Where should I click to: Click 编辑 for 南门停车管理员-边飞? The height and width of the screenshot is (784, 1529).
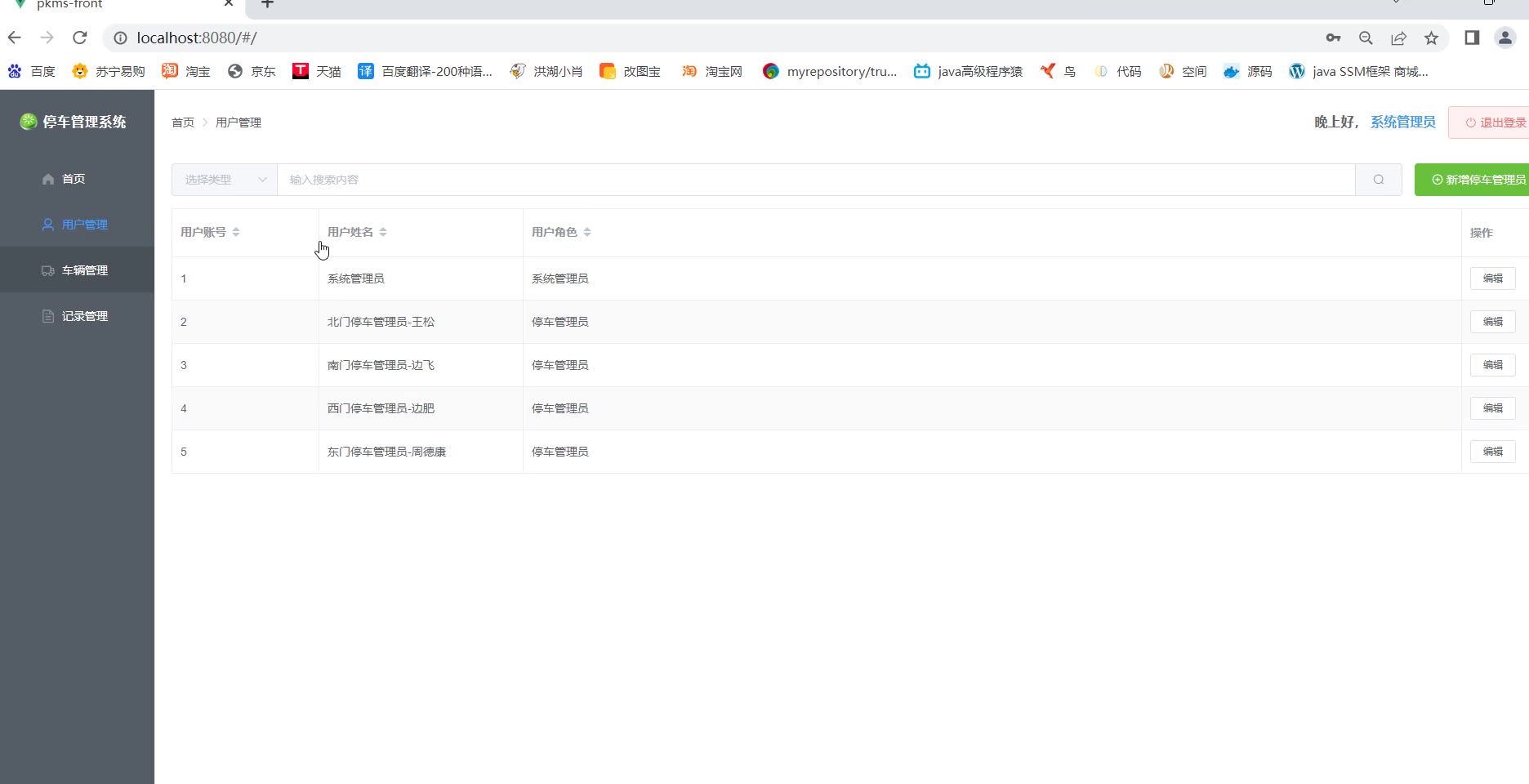pyautogui.click(x=1493, y=365)
